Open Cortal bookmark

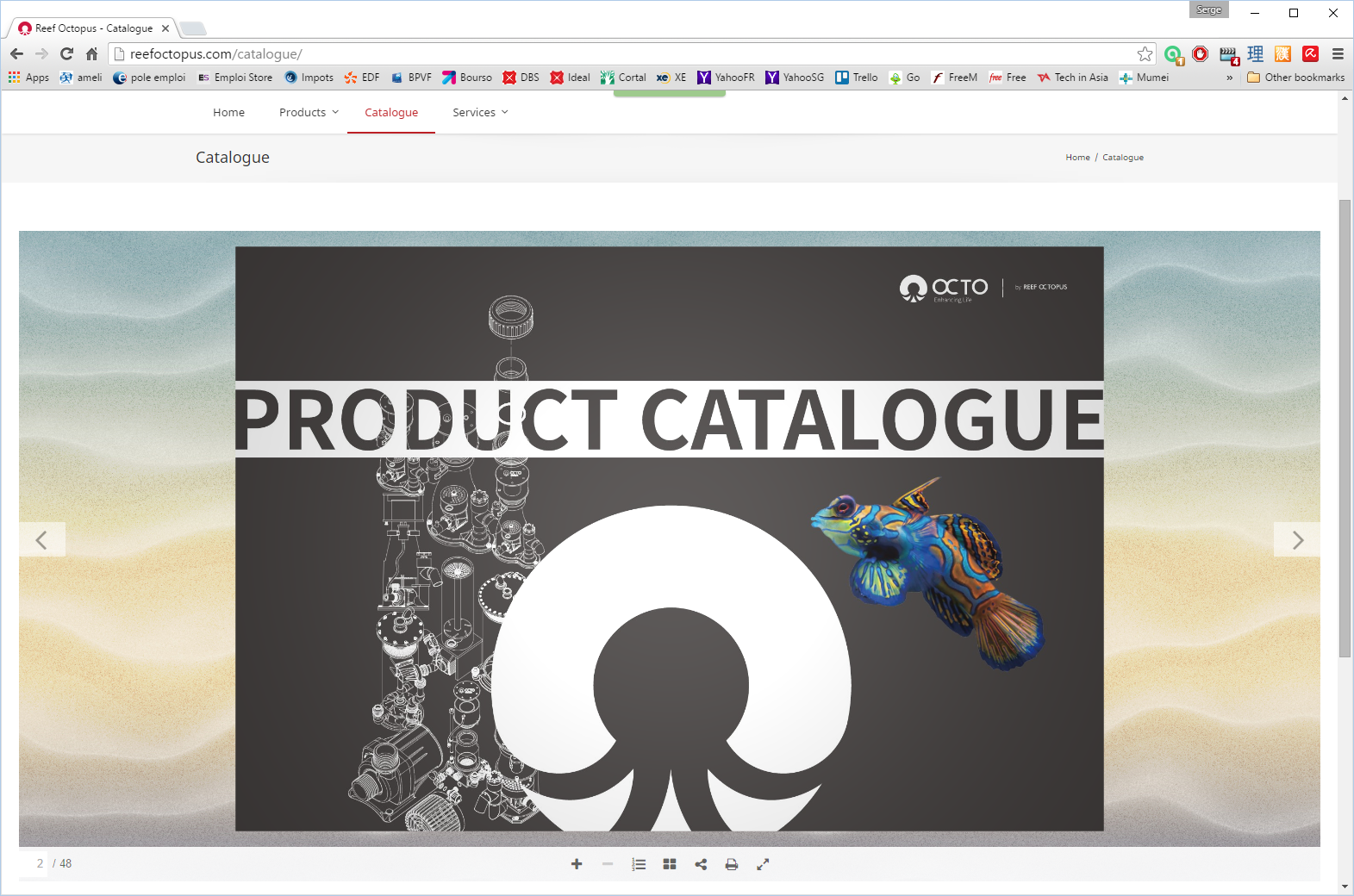click(623, 78)
